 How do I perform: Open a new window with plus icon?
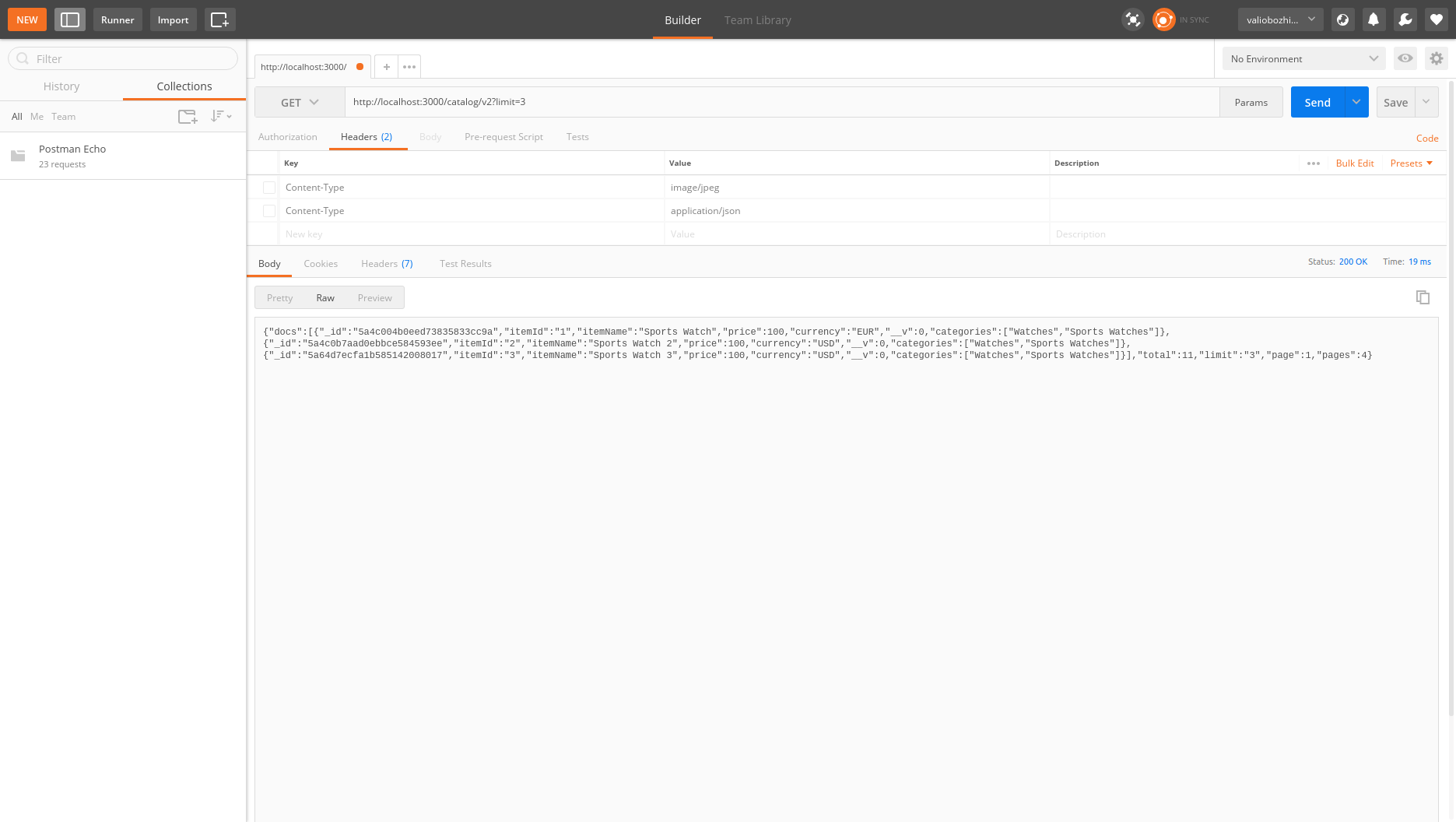pyautogui.click(x=220, y=19)
